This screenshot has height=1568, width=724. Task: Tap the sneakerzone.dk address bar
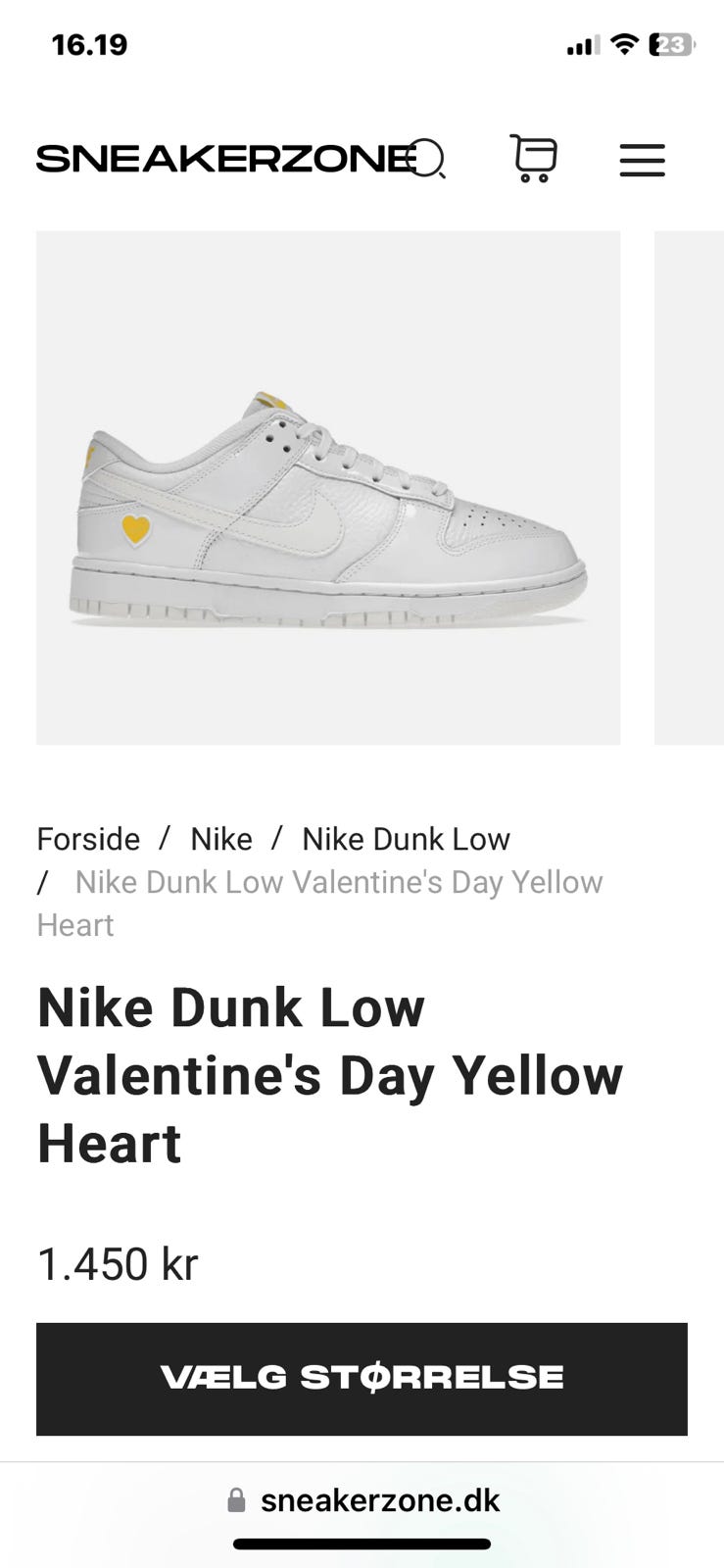coord(363,1500)
